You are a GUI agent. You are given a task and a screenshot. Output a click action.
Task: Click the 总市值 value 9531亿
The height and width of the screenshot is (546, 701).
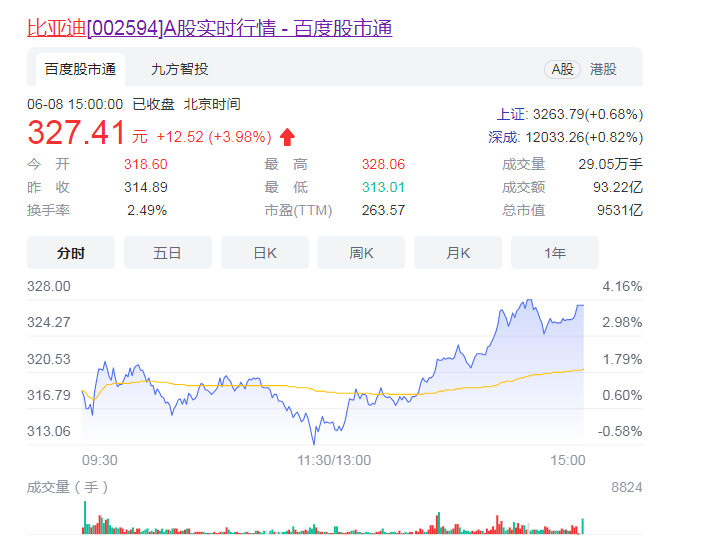pos(620,210)
